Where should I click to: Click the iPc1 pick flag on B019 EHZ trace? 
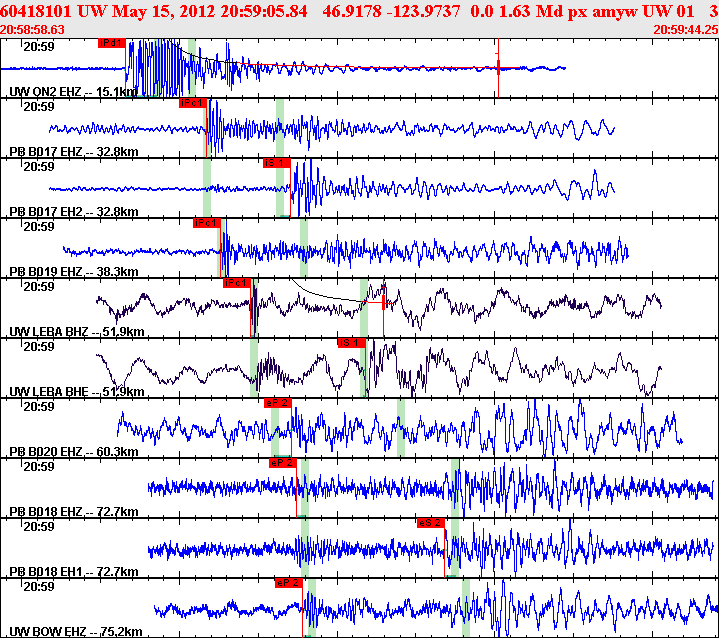(206, 223)
